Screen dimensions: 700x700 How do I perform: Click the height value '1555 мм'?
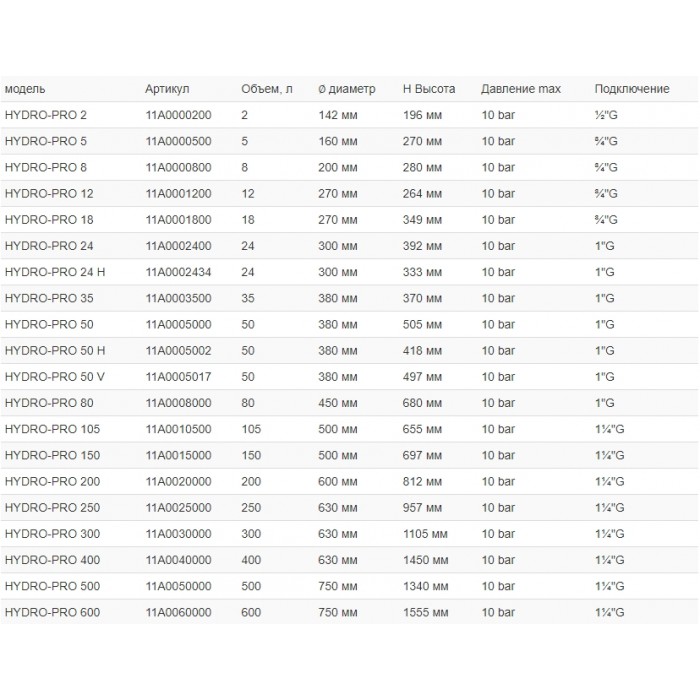(425, 612)
